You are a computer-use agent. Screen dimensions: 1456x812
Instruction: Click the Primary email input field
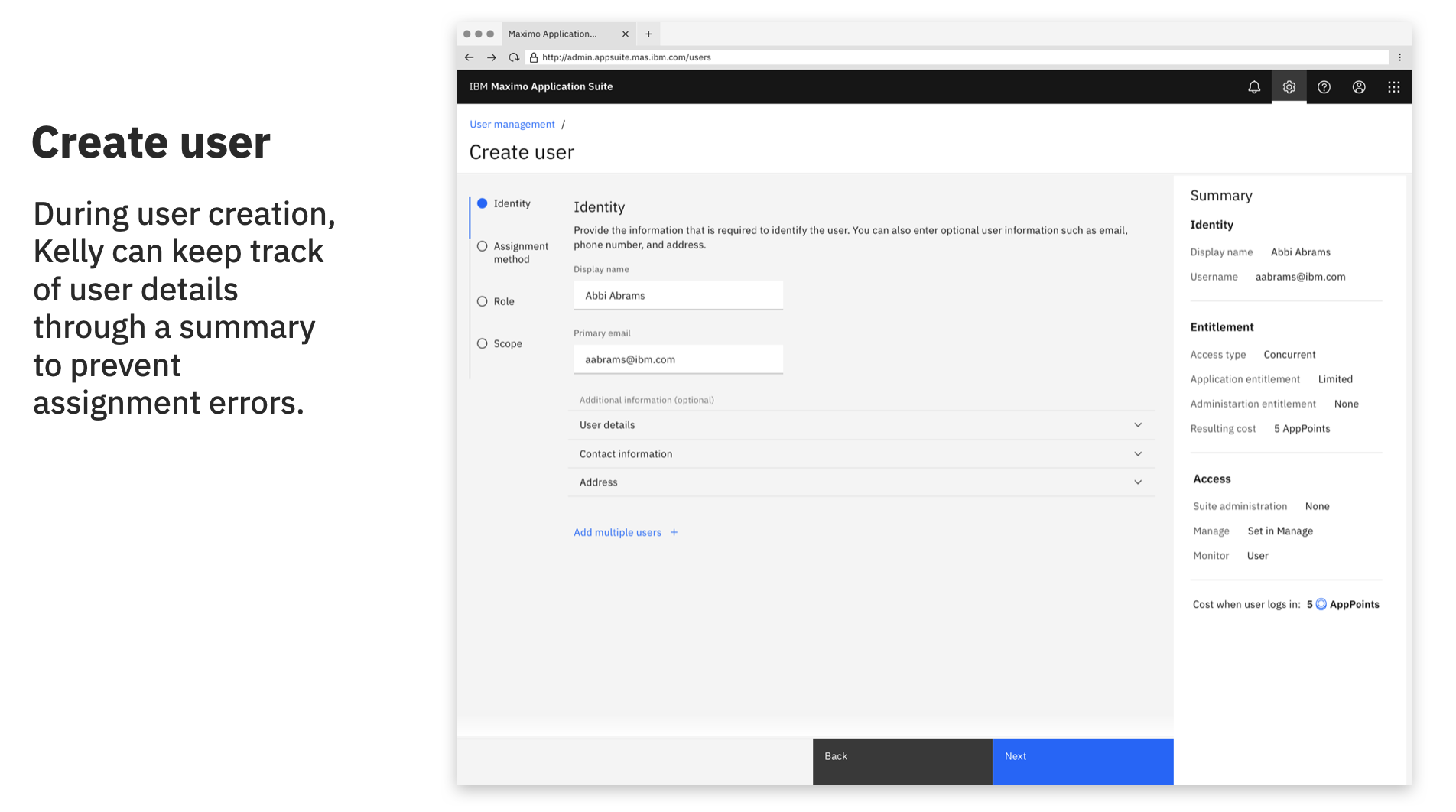(x=678, y=359)
